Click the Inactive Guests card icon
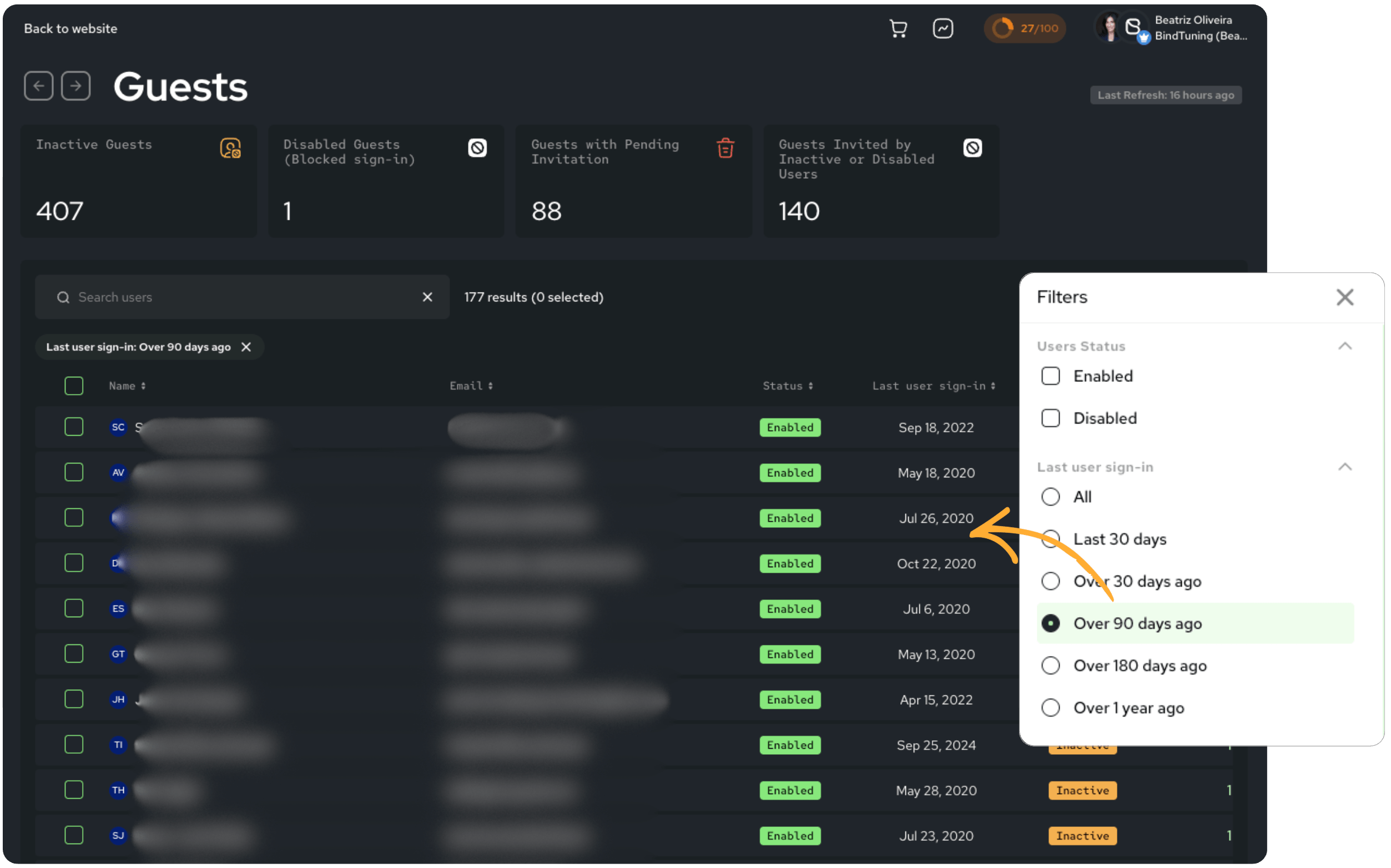 click(230, 149)
